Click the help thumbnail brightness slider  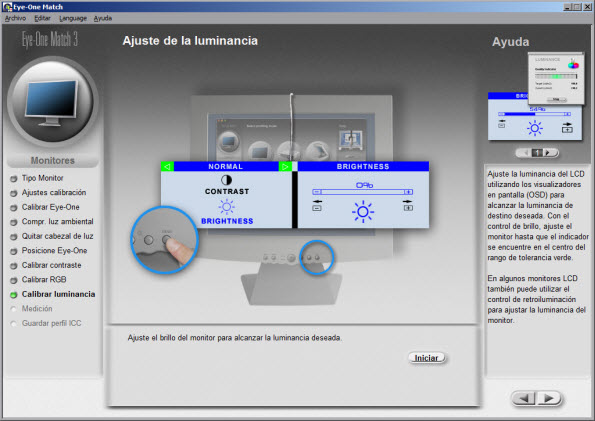tap(534, 114)
